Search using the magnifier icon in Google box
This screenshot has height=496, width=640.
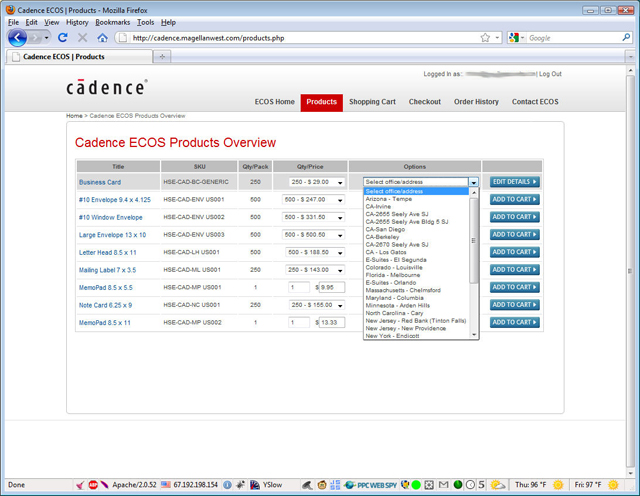(626, 38)
